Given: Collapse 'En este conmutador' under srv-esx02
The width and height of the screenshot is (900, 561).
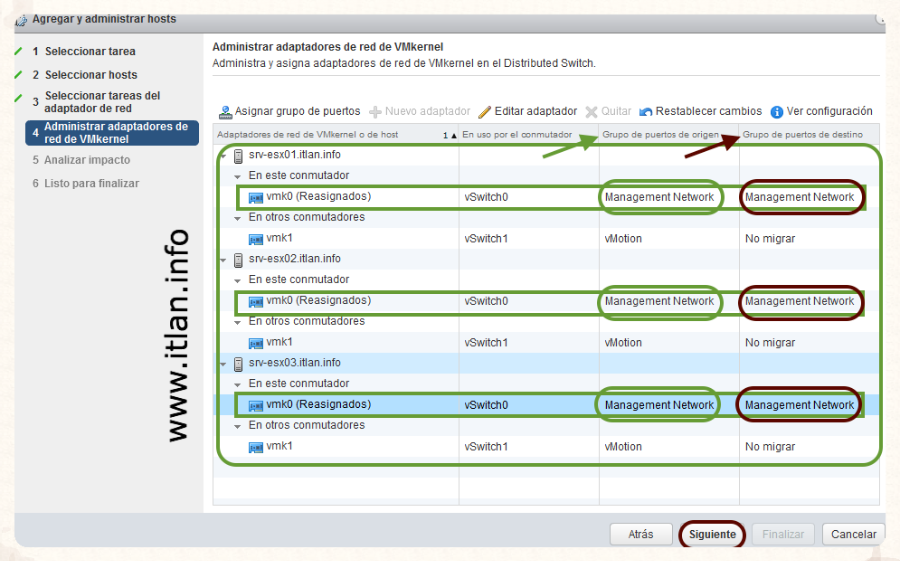Looking at the screenshot, I should [238, 280].
